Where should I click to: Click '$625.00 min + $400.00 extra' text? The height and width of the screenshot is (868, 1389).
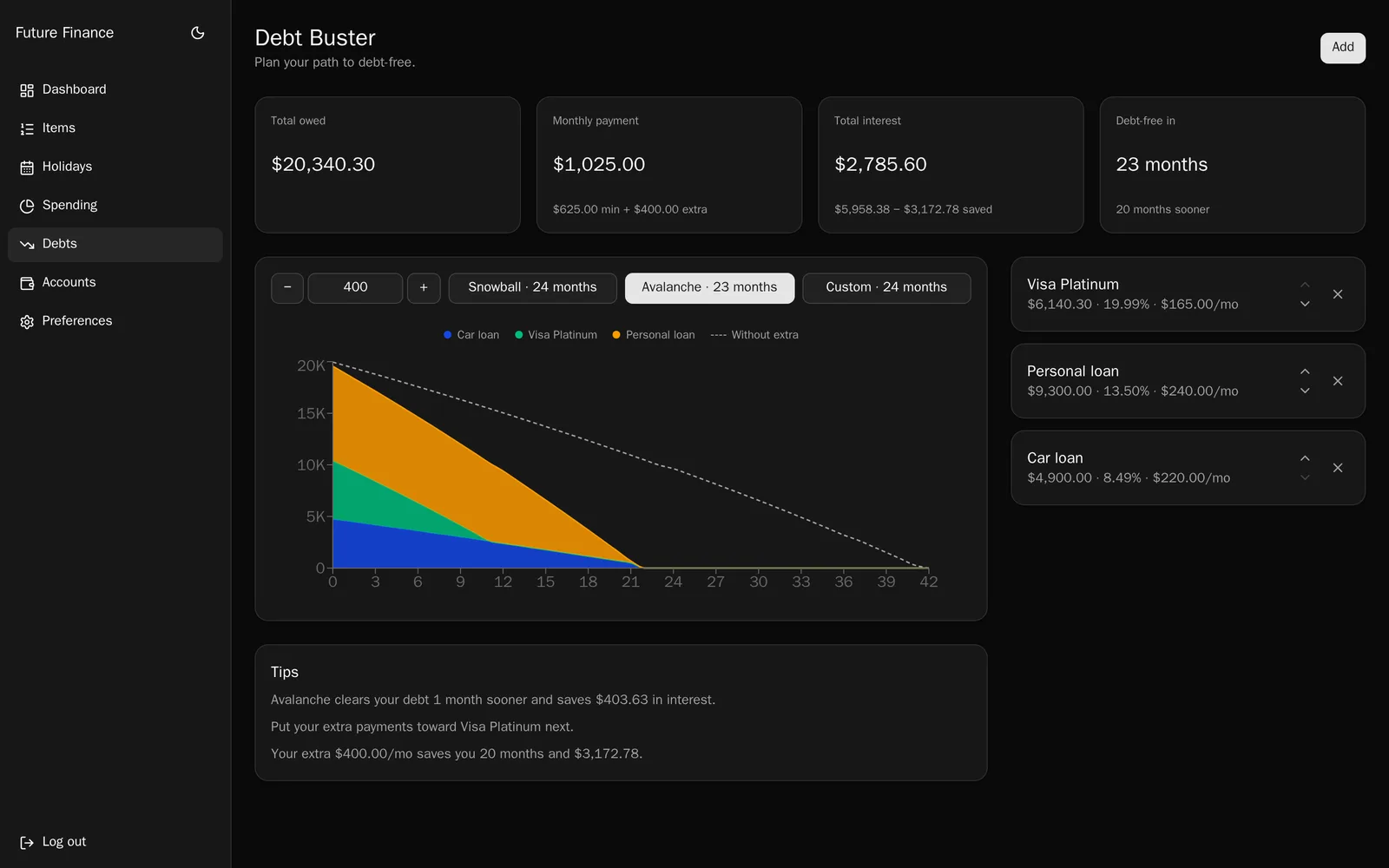coord(630,210)
